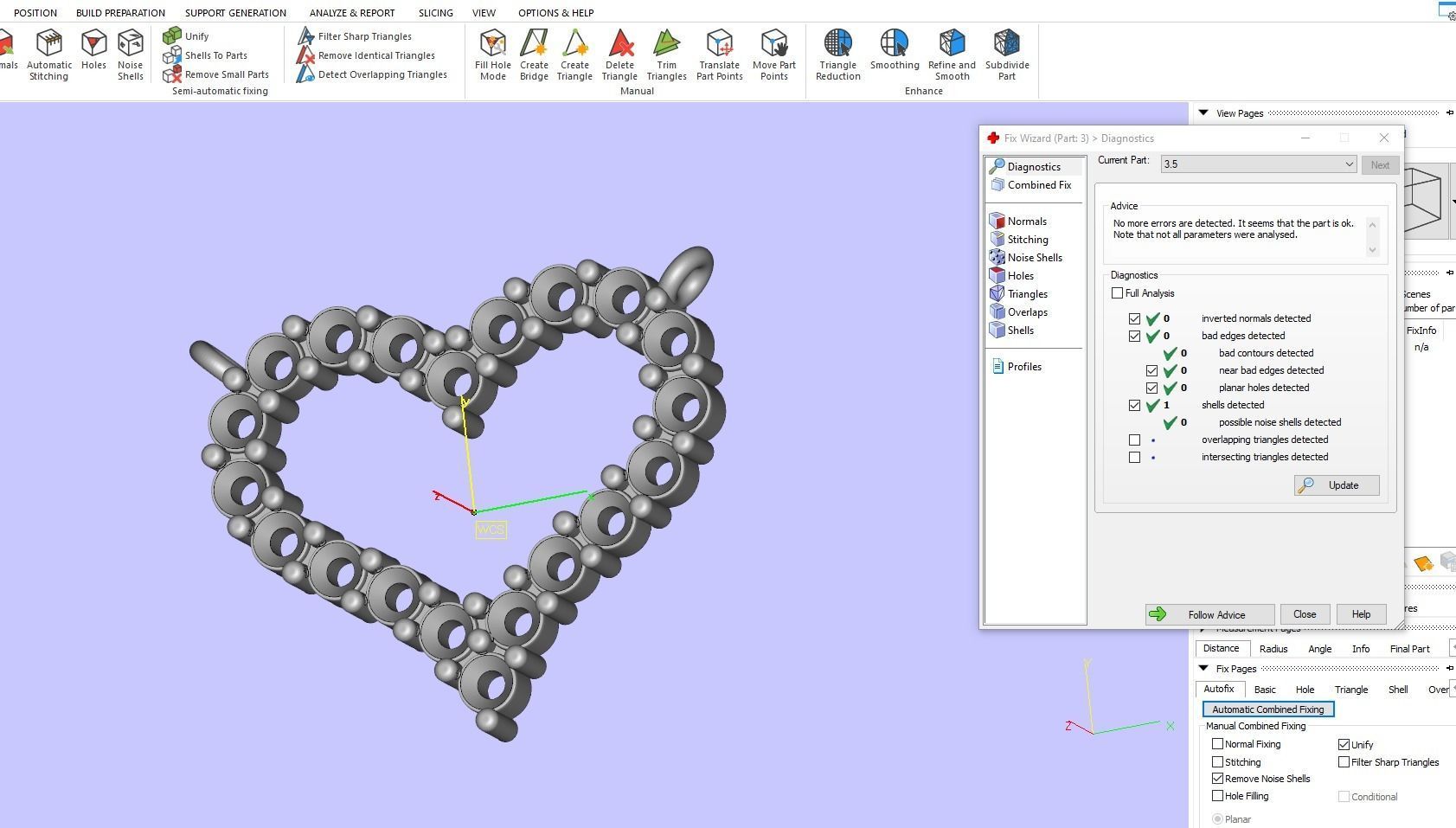
Task: Check Normal Fixing in Fix Pages
Action: [1217, 744]
